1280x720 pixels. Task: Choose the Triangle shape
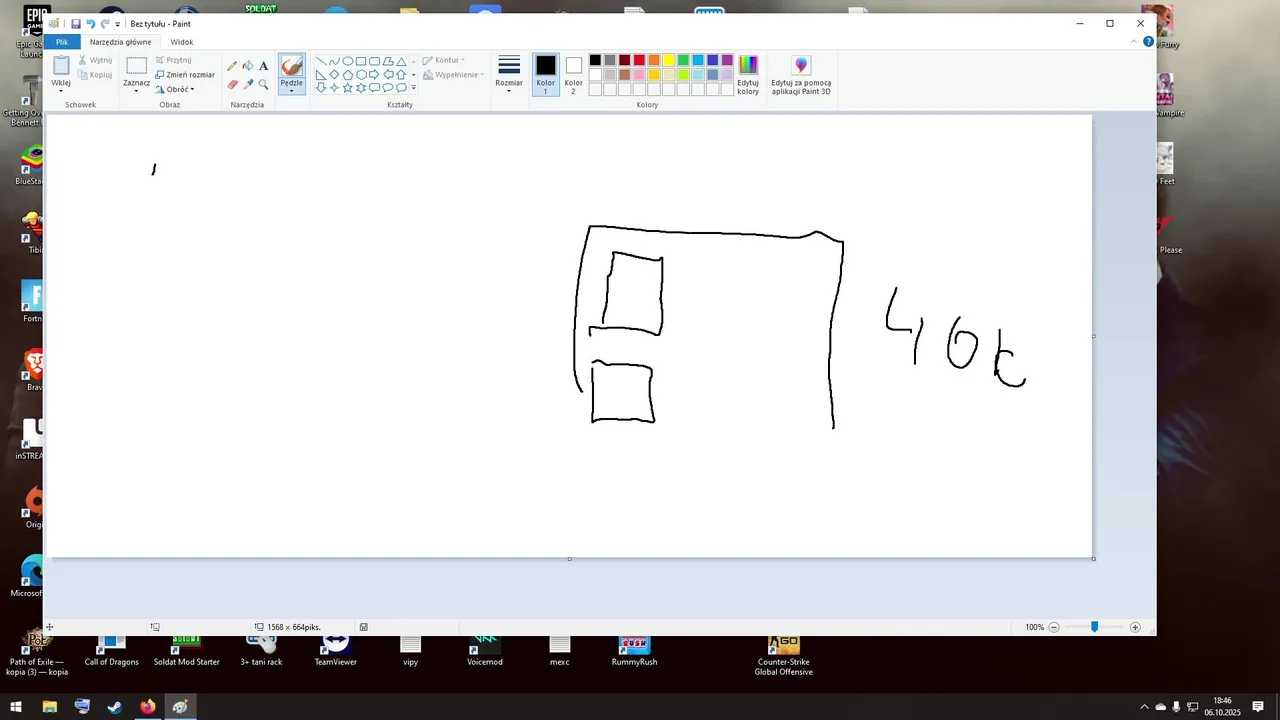tap(401, 61)
